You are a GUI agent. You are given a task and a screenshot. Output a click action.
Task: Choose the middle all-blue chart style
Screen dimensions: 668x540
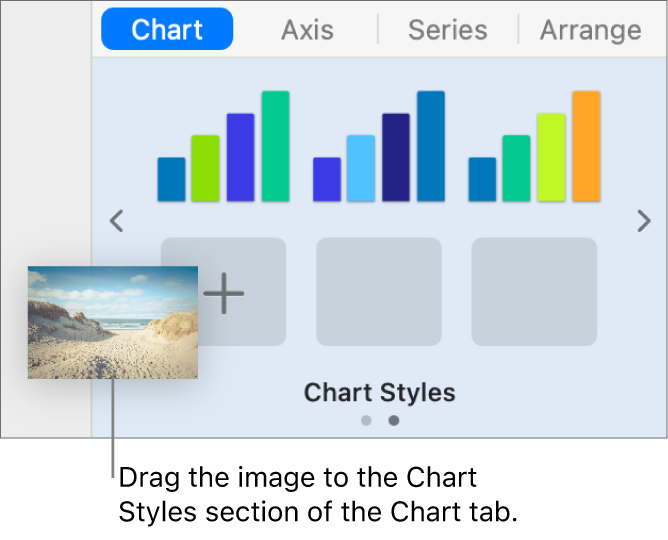(x=379, y=147)
